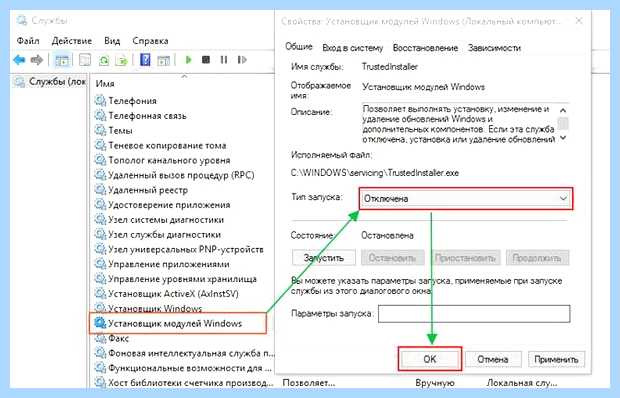Sort by the Имя column header
Image resolution: width=620 pixels, height=398 pixels.
coord(105,83)
